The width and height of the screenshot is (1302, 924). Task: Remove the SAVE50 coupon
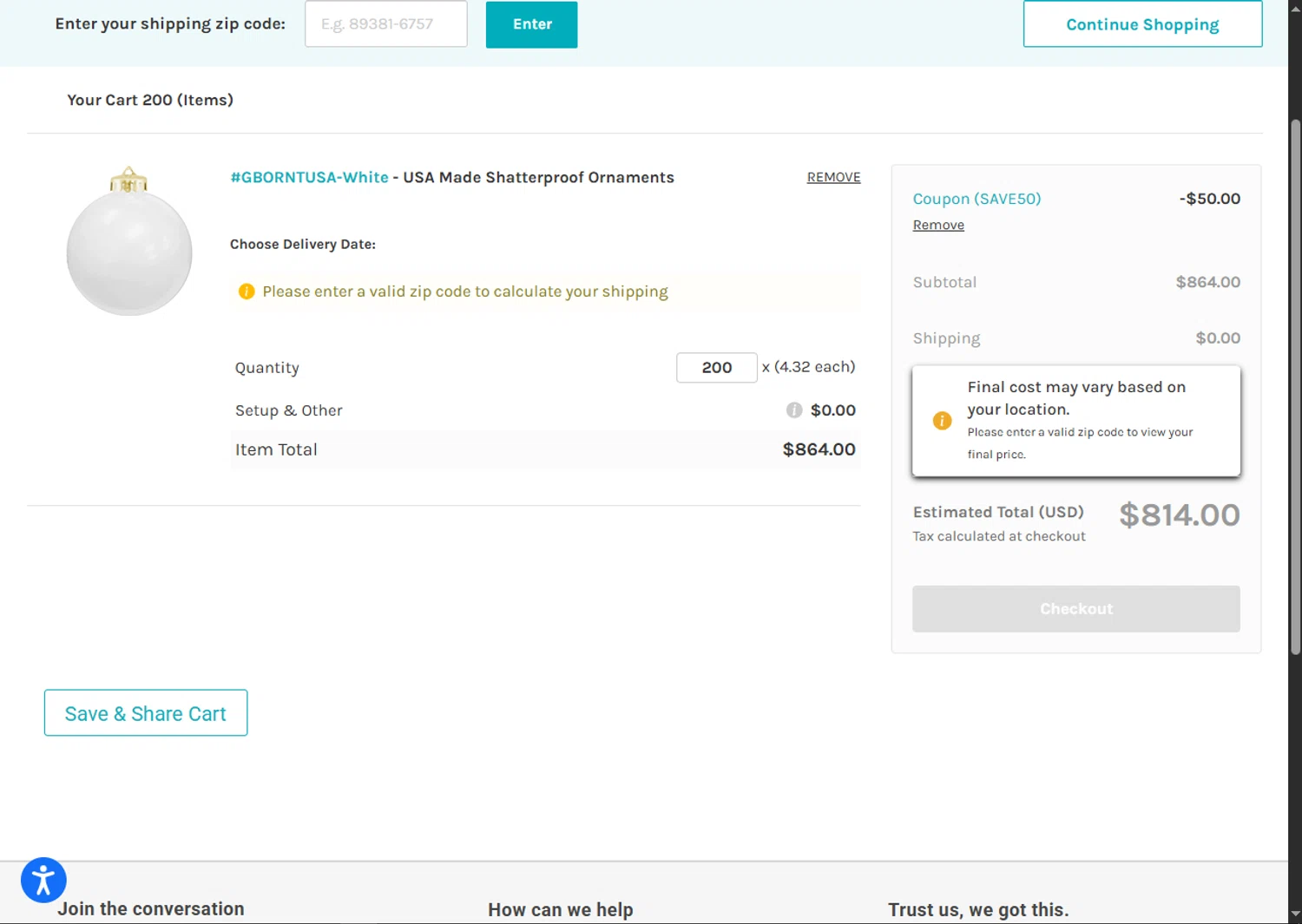tap(938, 225)
